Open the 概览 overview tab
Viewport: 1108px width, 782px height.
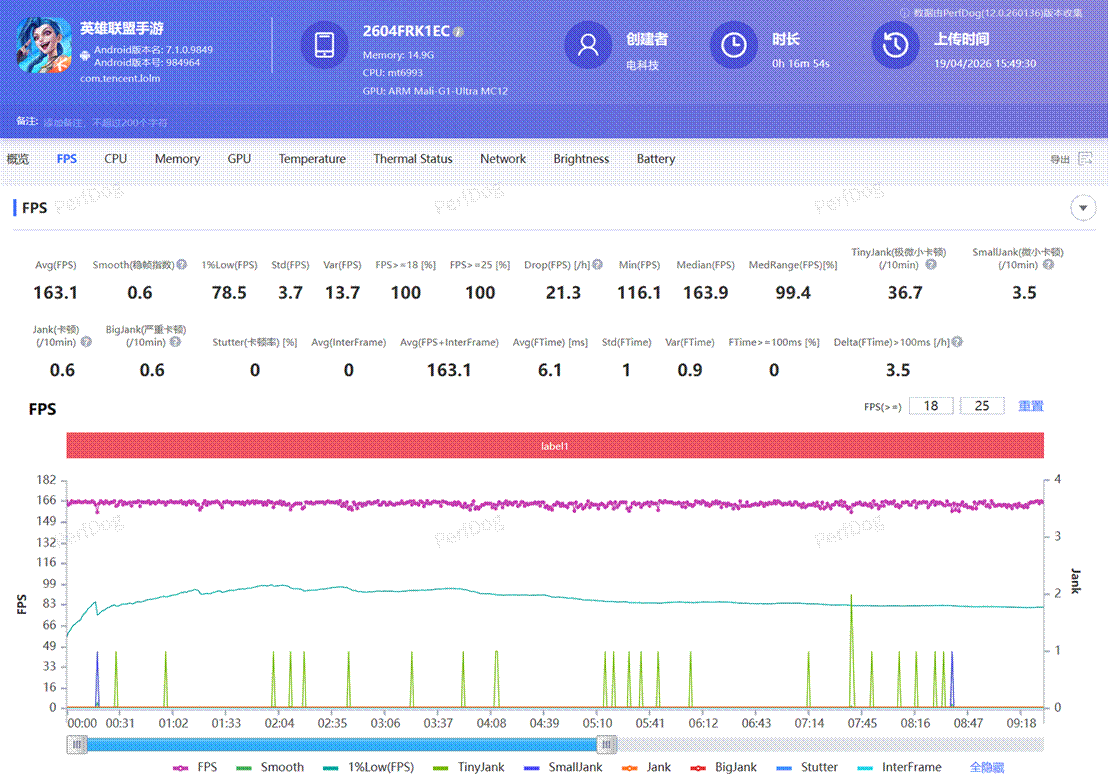(x=18, y=159)
